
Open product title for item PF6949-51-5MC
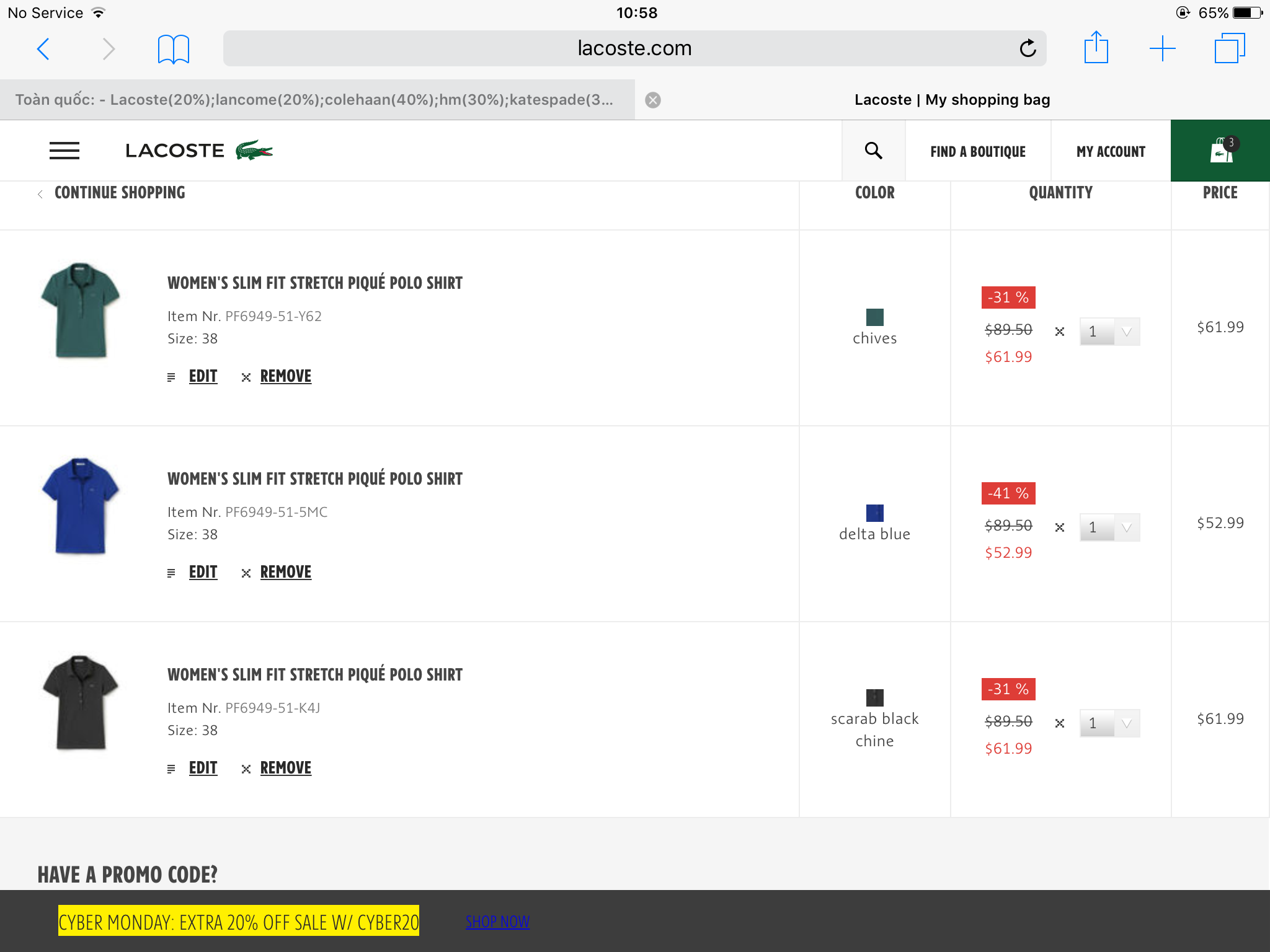click(315, 478)
